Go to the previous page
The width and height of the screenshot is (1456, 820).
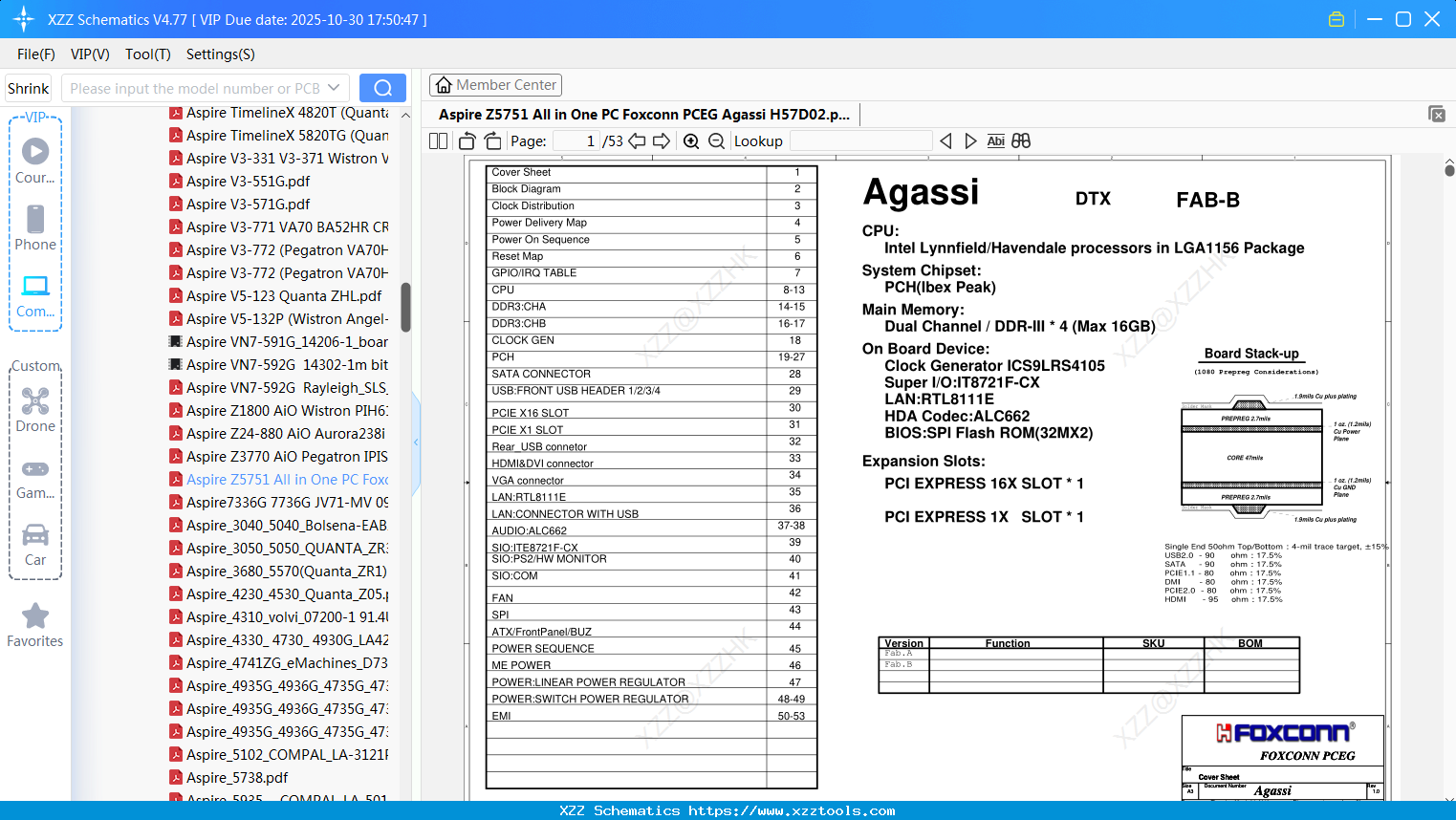point(637,141)
